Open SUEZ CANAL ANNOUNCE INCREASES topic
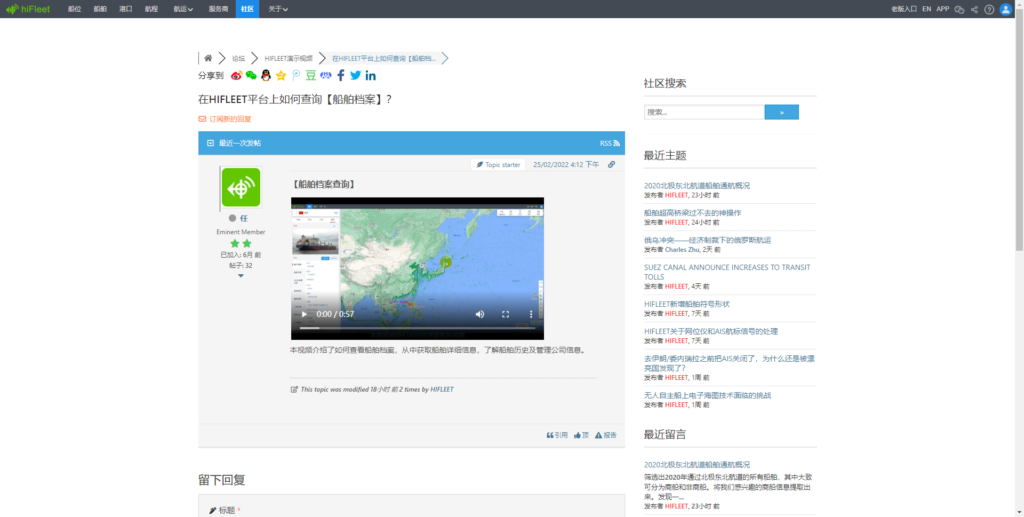Viewport: 1024px width, 517px height. 727,272
